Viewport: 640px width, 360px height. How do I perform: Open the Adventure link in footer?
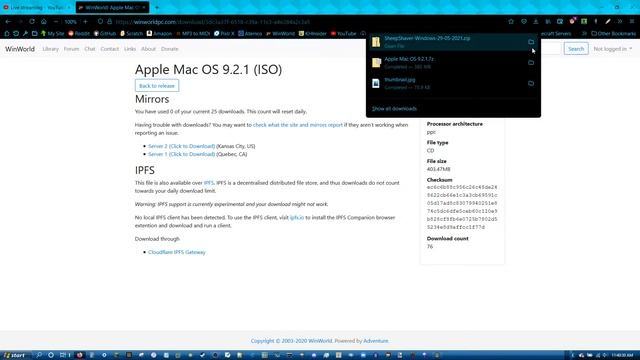click(x=376, y=341)
